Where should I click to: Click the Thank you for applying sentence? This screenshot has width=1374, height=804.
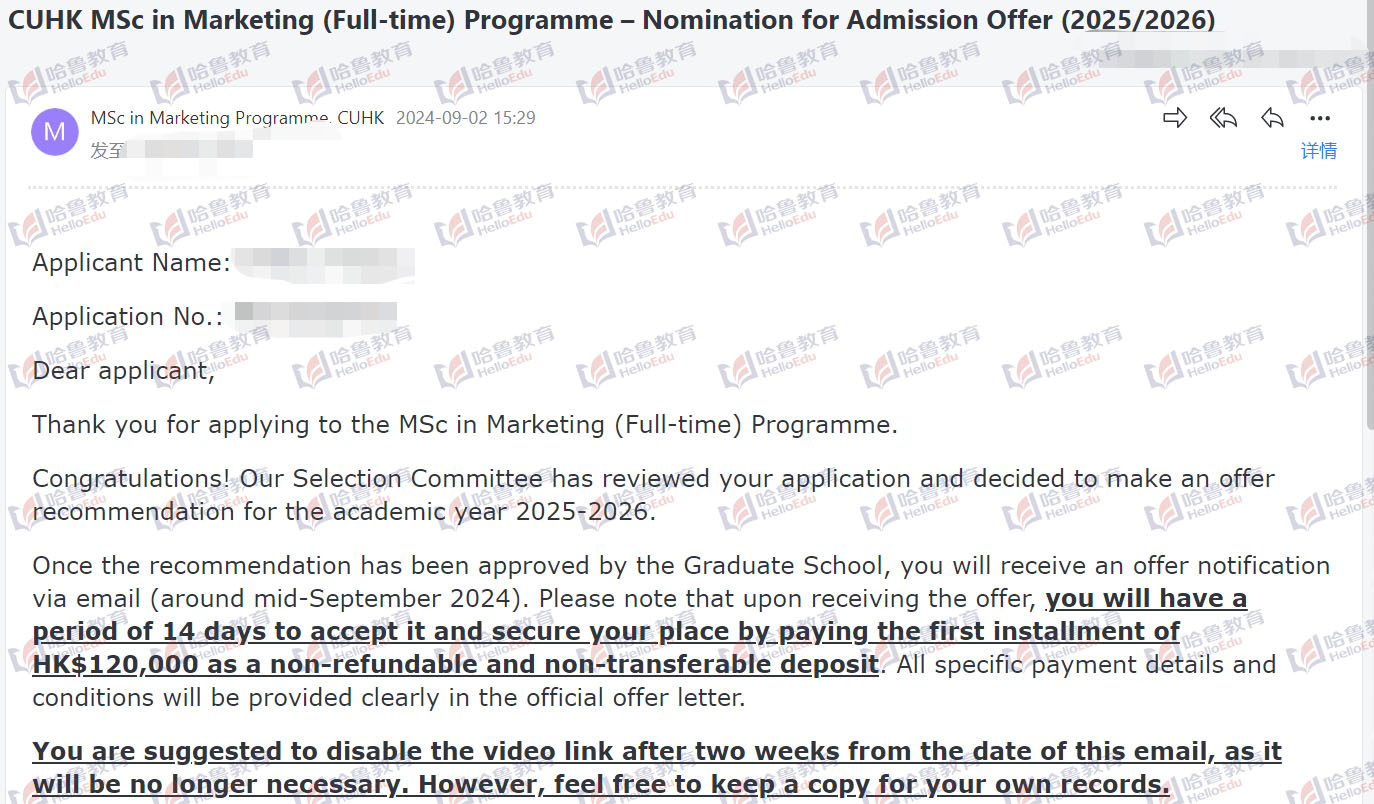pyautogui.click(x=465, y=425)
